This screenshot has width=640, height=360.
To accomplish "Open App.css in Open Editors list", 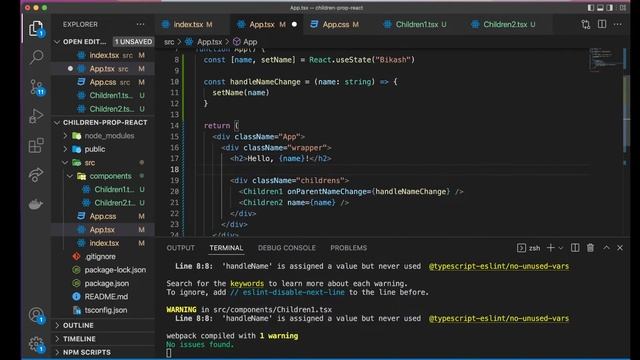I will 104,82.
